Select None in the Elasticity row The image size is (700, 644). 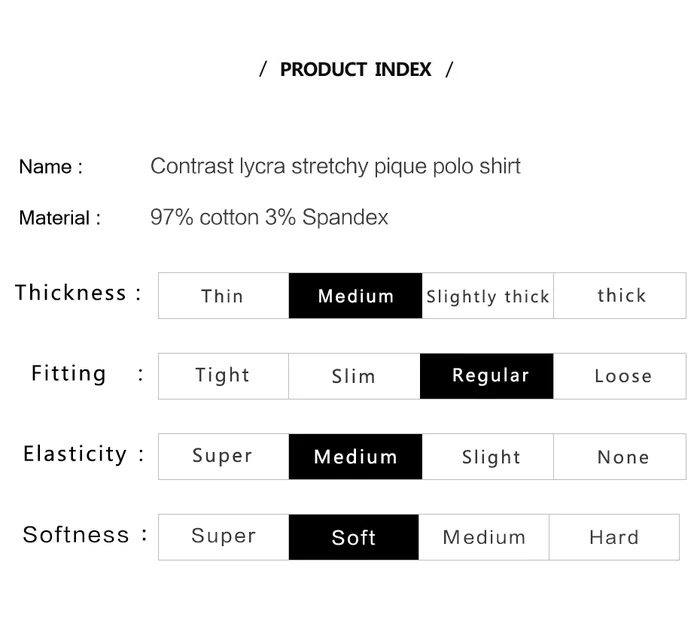(620, 457)
